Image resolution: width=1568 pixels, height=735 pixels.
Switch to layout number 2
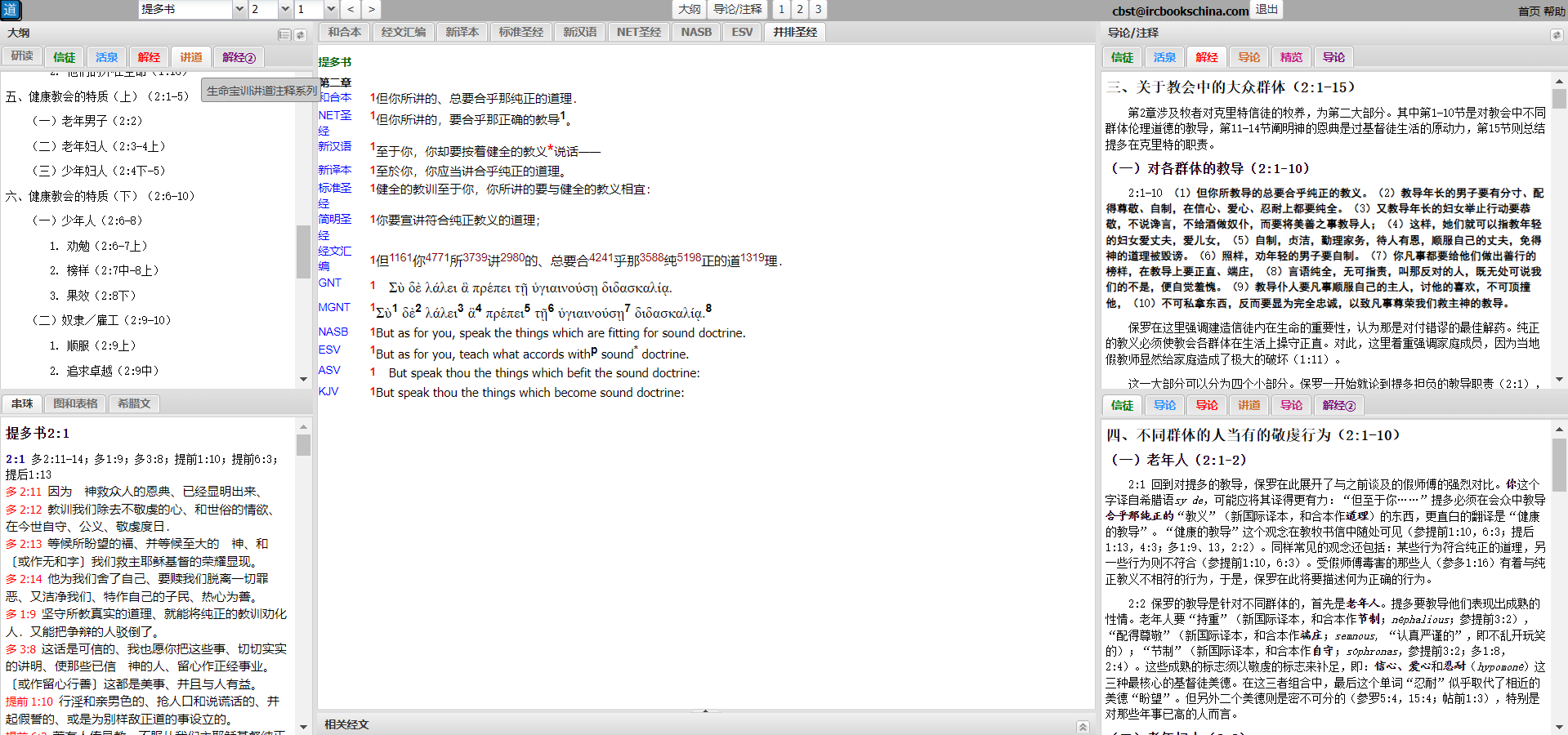coord(800,9)
